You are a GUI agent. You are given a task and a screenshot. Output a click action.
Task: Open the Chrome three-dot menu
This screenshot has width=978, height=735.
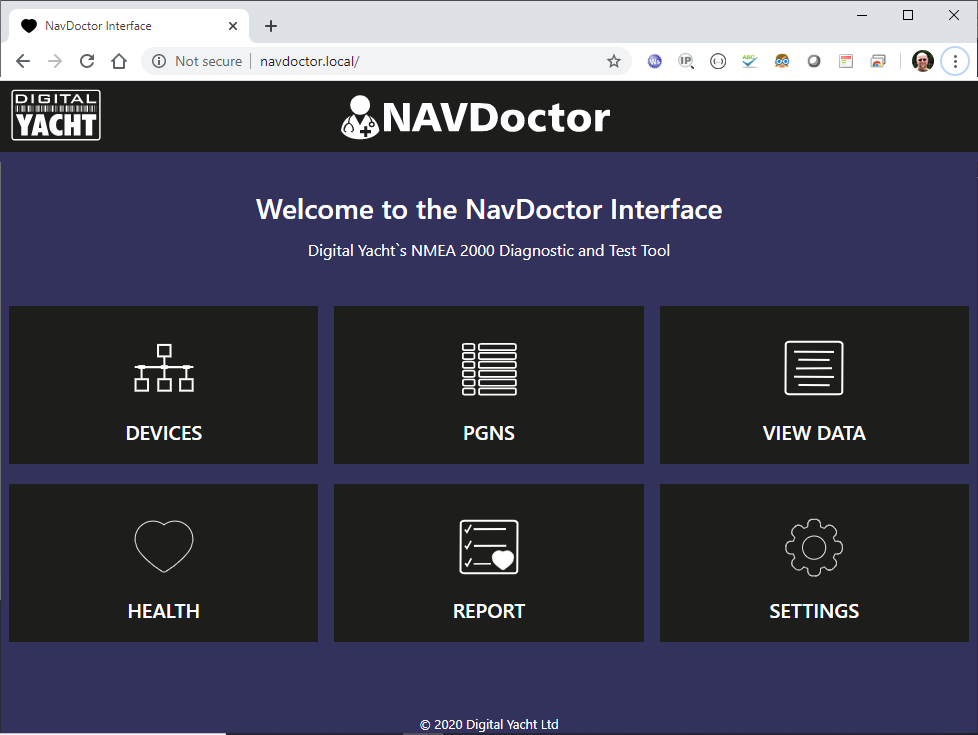(955, 61)
